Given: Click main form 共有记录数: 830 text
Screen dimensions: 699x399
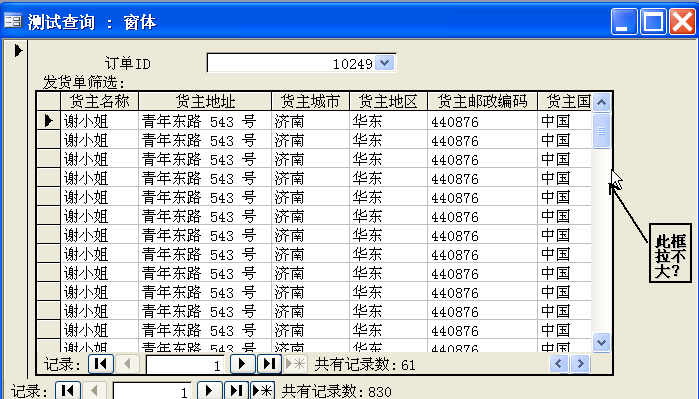Looking at the screenshot, I should 337,391.
